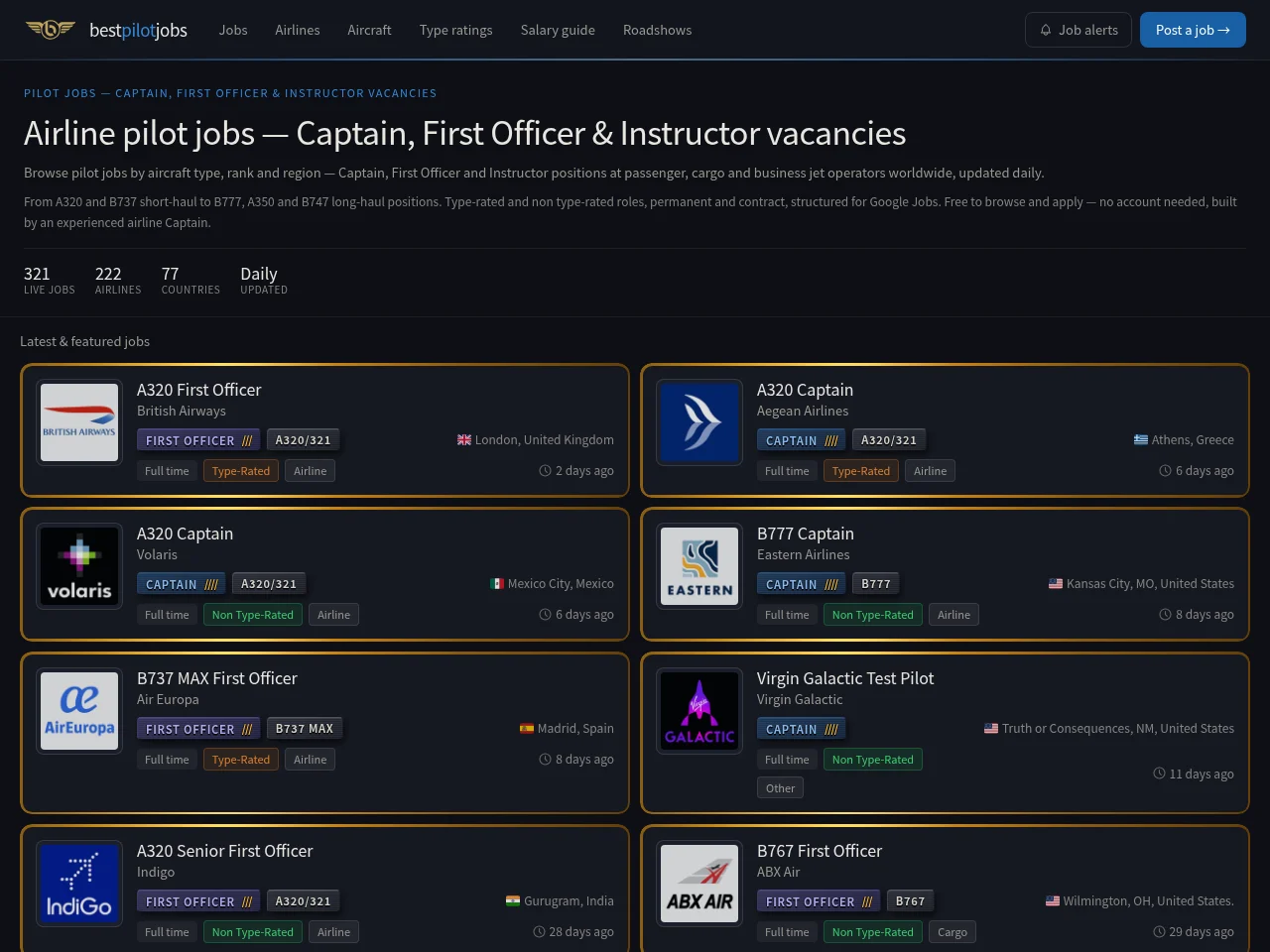Viewport: 1270px width, 952px height.
Task: Go to the Aircraft navigation item
Action: click(x=369, y=30)
